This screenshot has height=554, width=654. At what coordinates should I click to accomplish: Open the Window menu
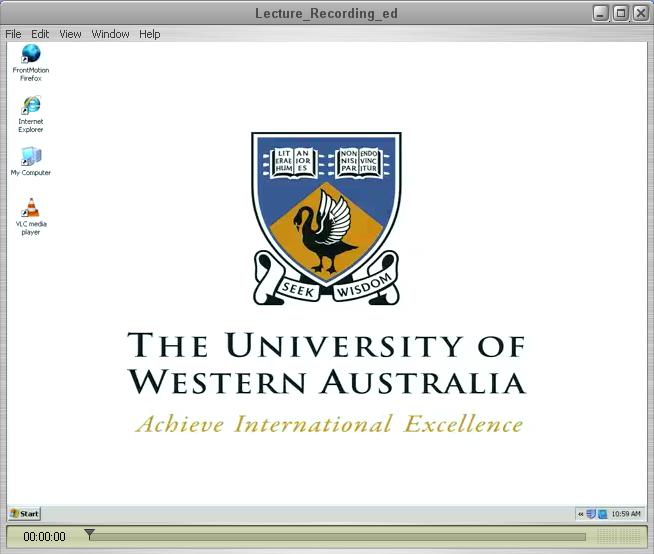click(x=110, y=34)
